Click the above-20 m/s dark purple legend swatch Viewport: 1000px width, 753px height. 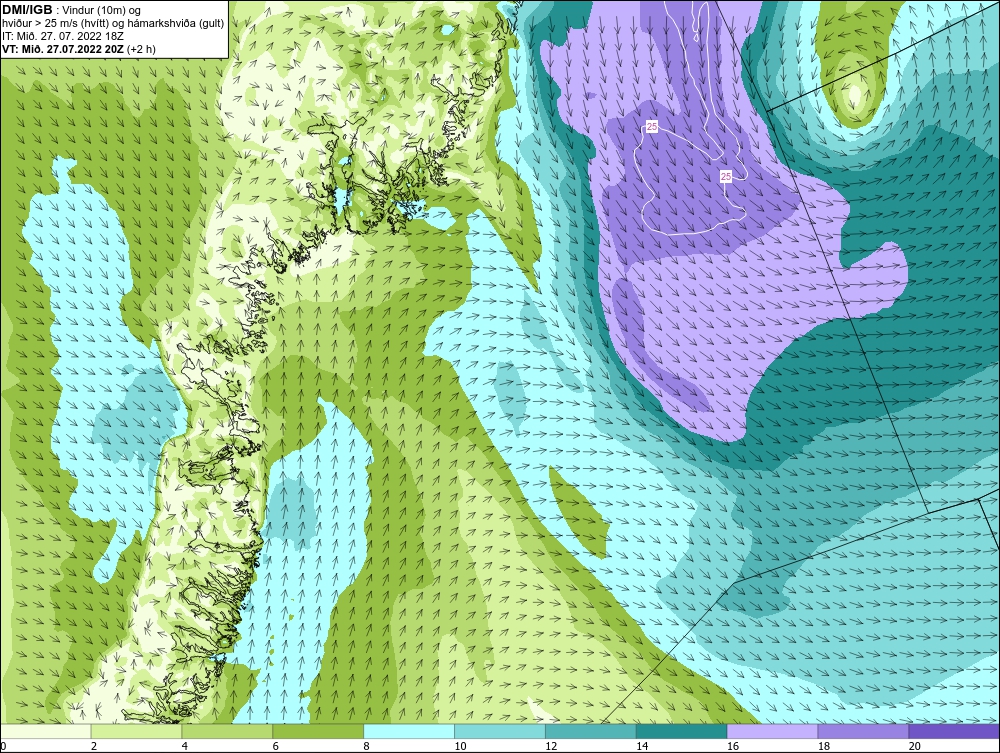954,731
